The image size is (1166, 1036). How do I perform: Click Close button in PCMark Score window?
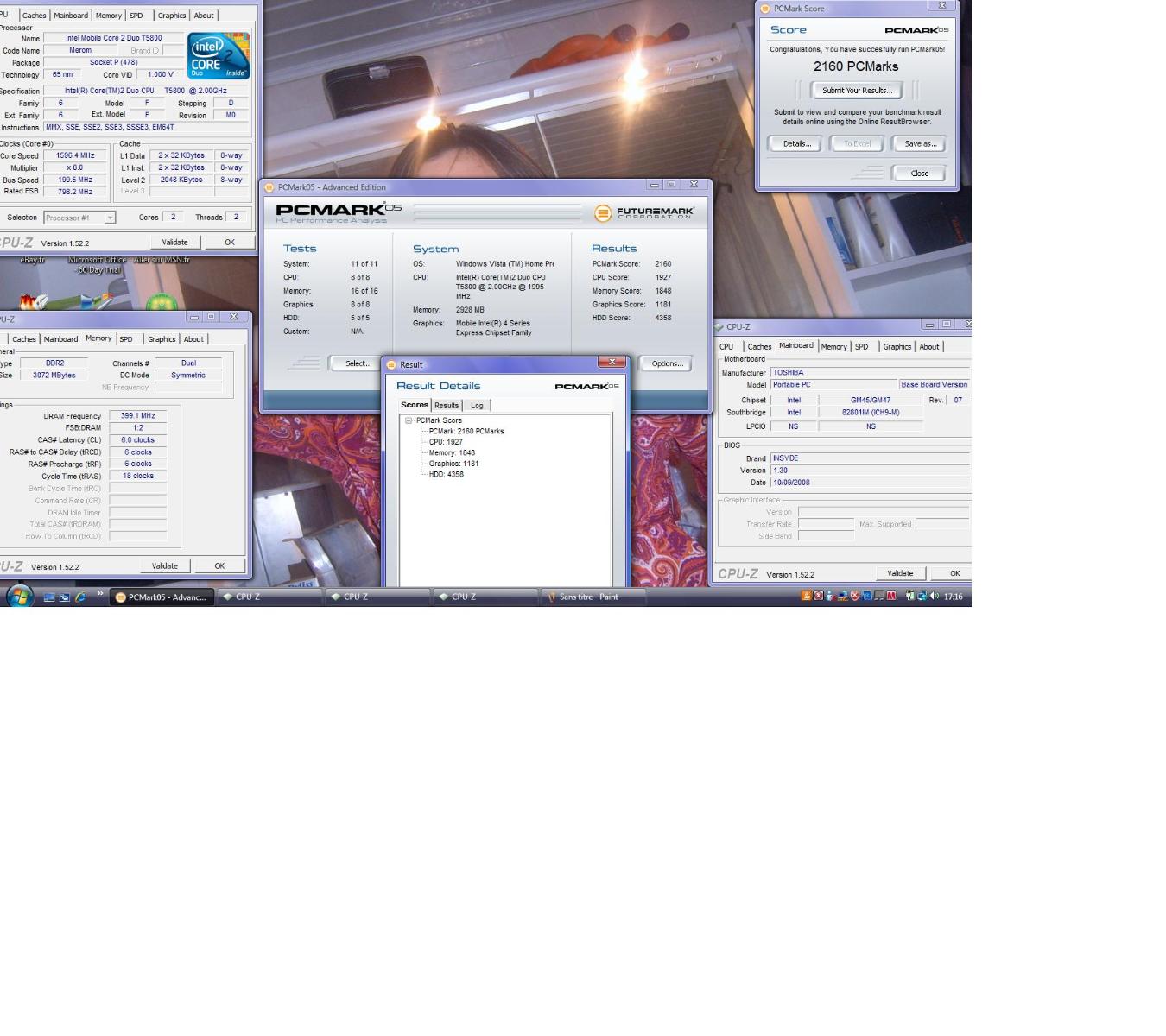click(x=920, y=174)
